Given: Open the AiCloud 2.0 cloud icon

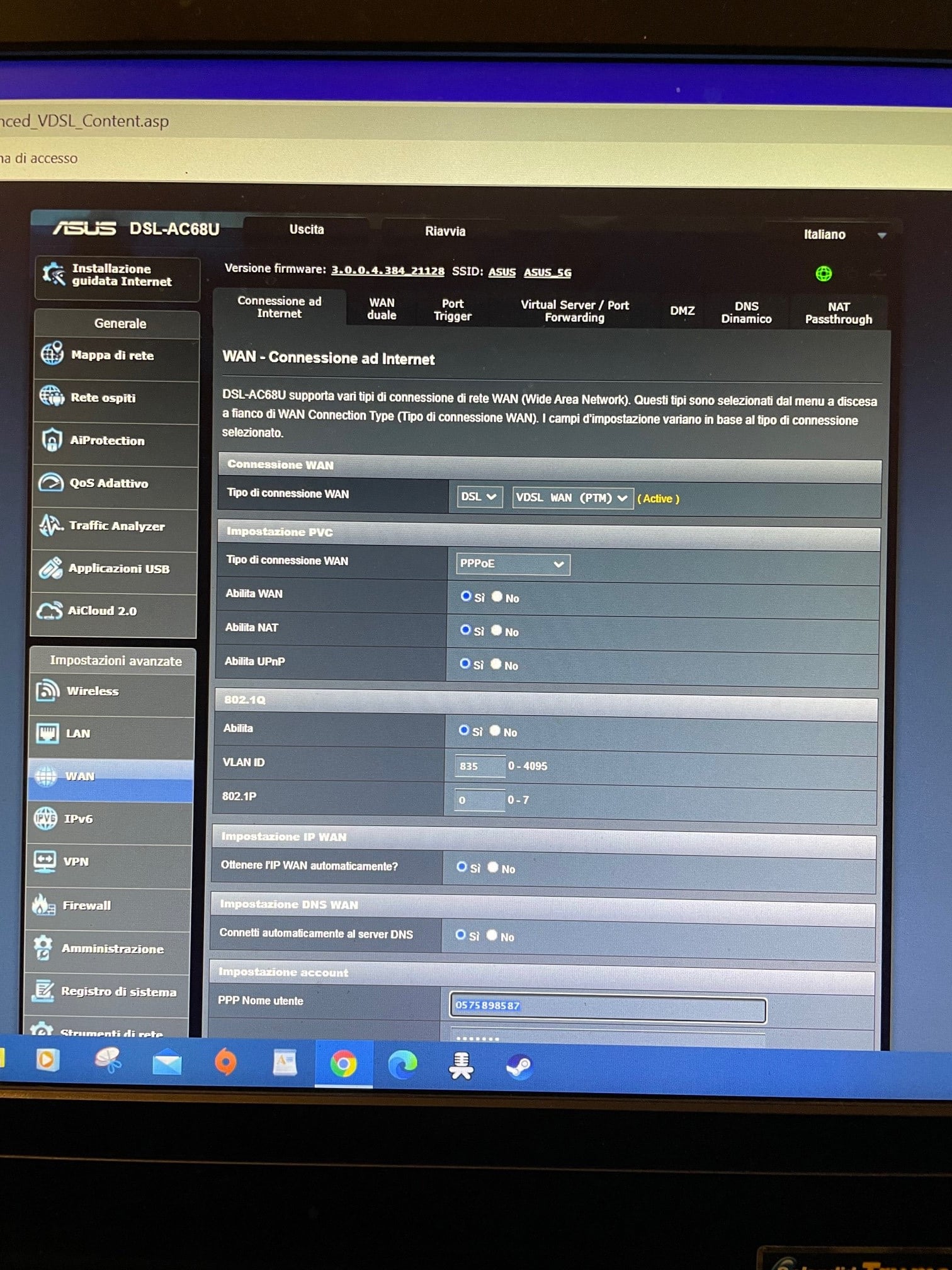Looking at the screenshot, I should (49, 610).
